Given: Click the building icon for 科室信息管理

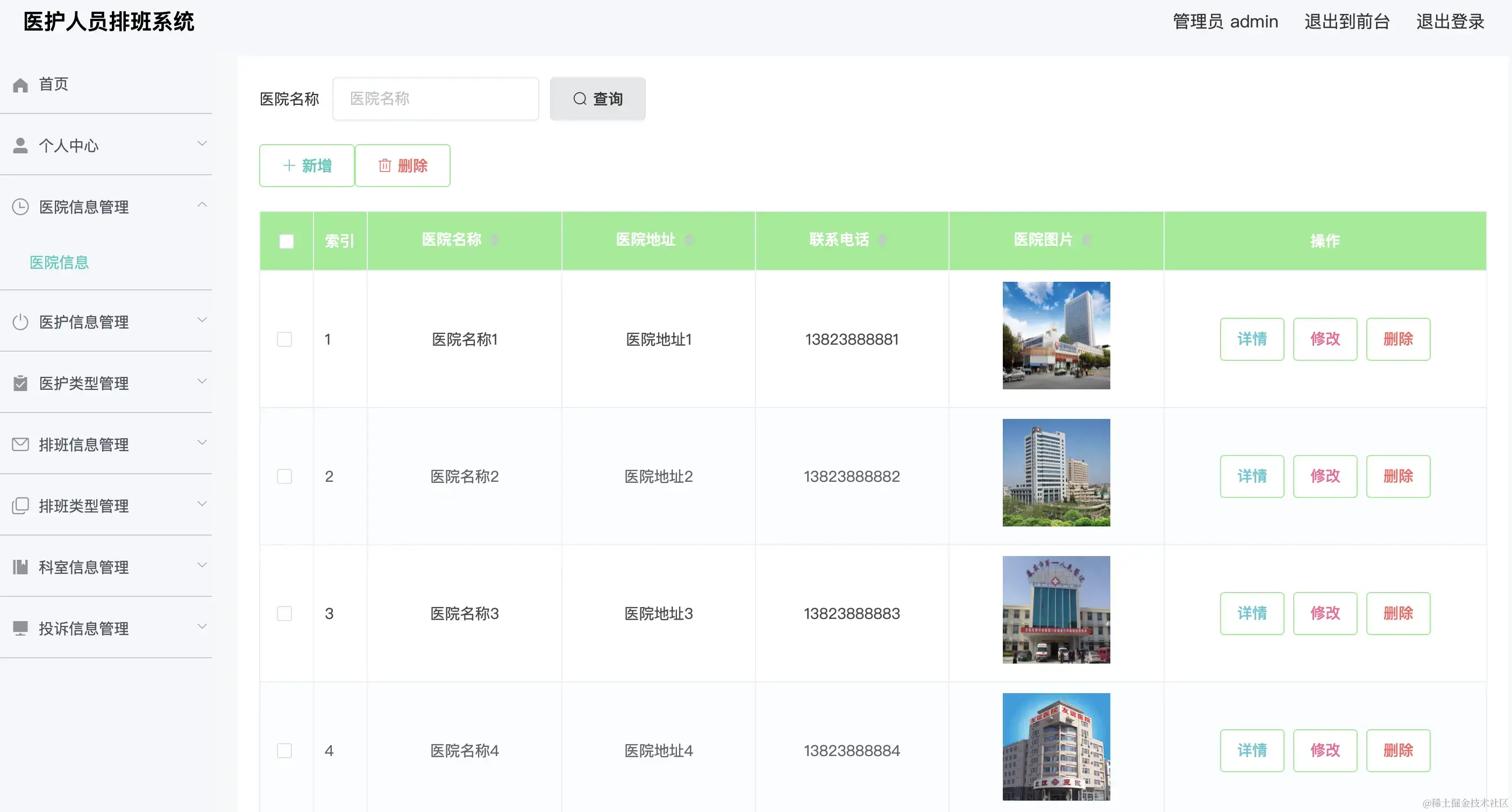Looking at the screenshot, I should (x=20, y=567).
